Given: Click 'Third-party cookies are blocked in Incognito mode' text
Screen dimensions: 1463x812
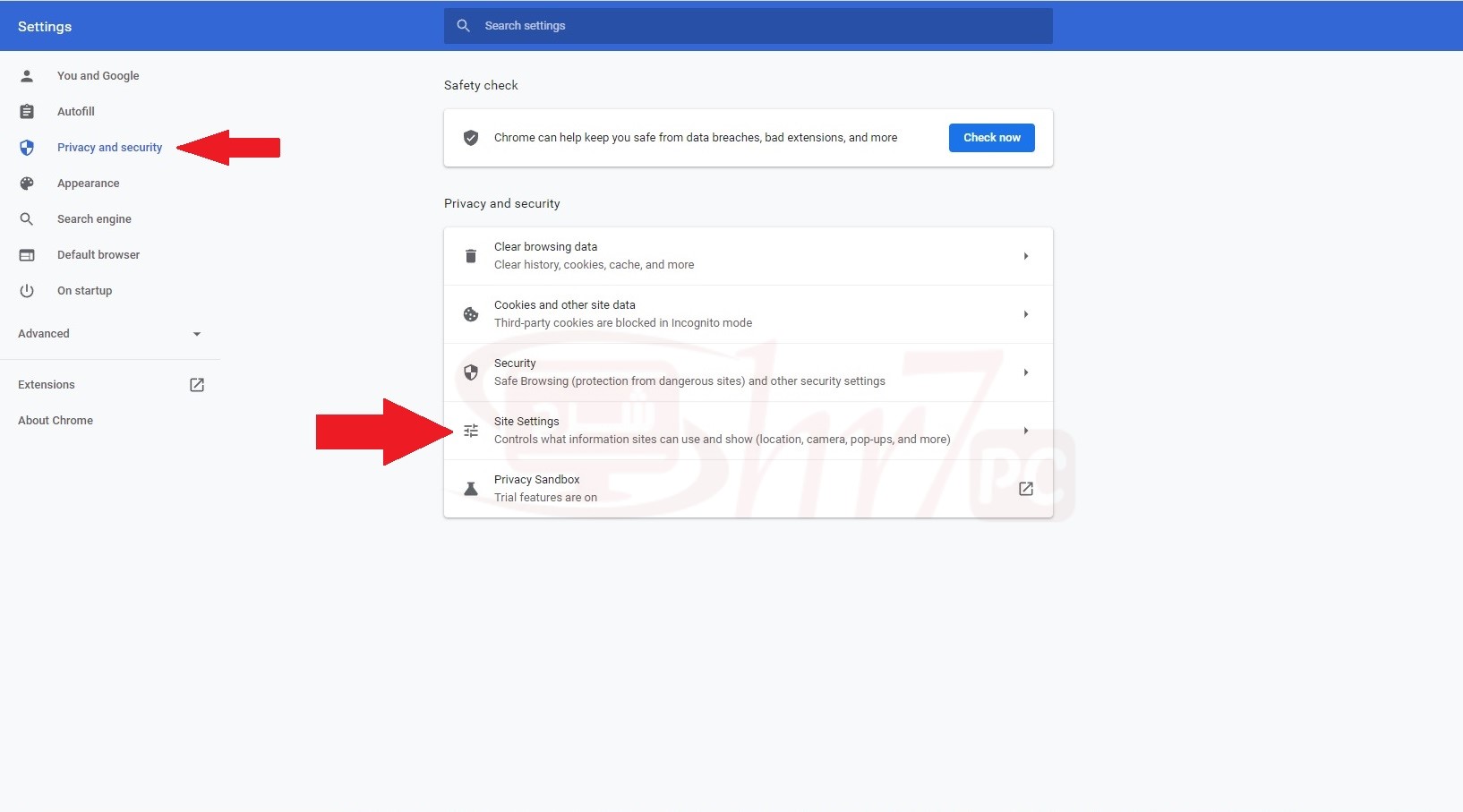Looking at the screenshot, I should tap(623, 323).
